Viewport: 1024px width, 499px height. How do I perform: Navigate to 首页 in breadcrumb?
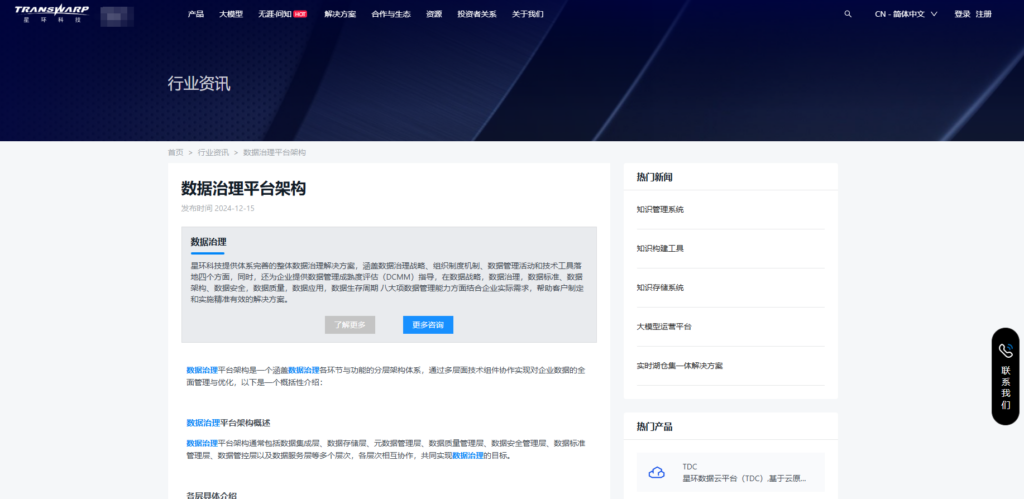[x=175, y=152]
